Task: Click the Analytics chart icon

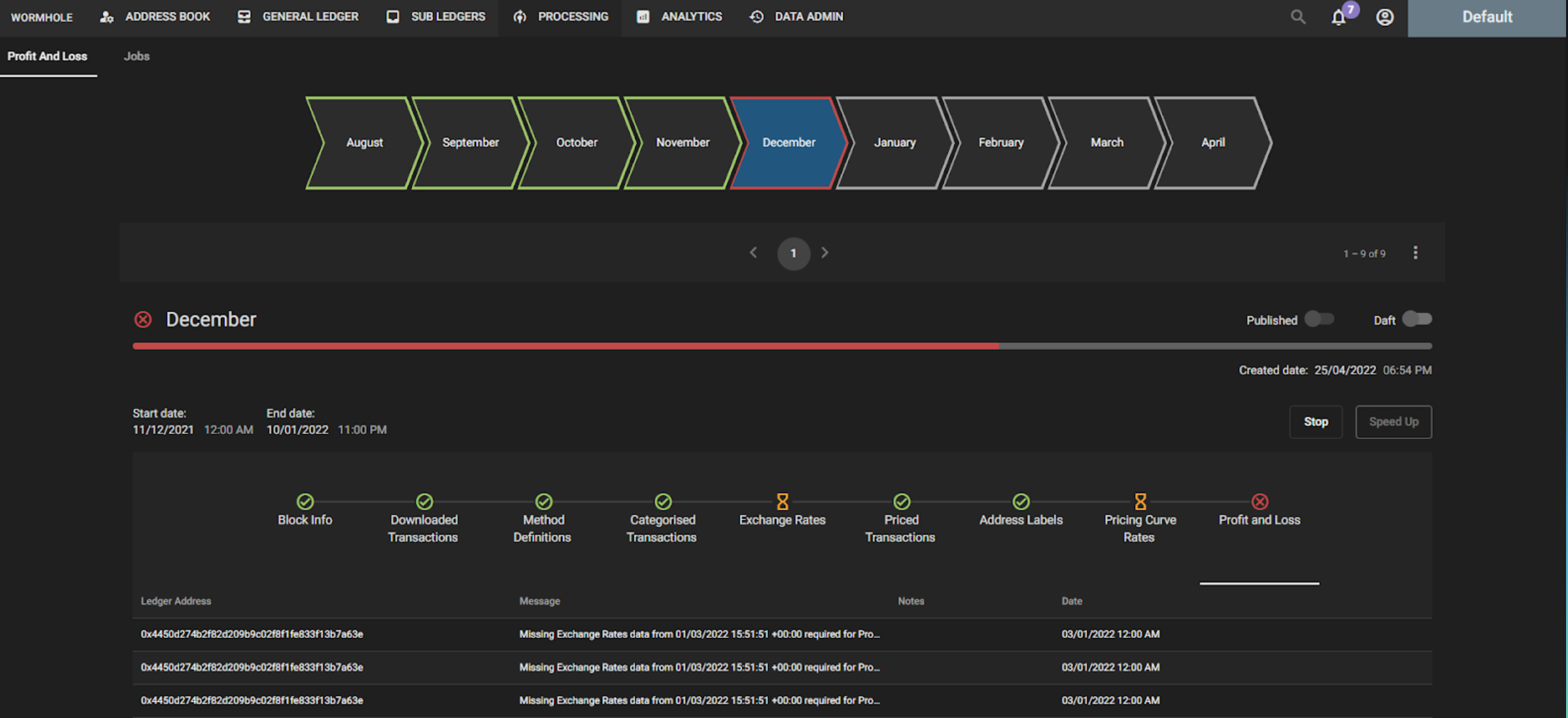Action: click(x=643, y=17)
